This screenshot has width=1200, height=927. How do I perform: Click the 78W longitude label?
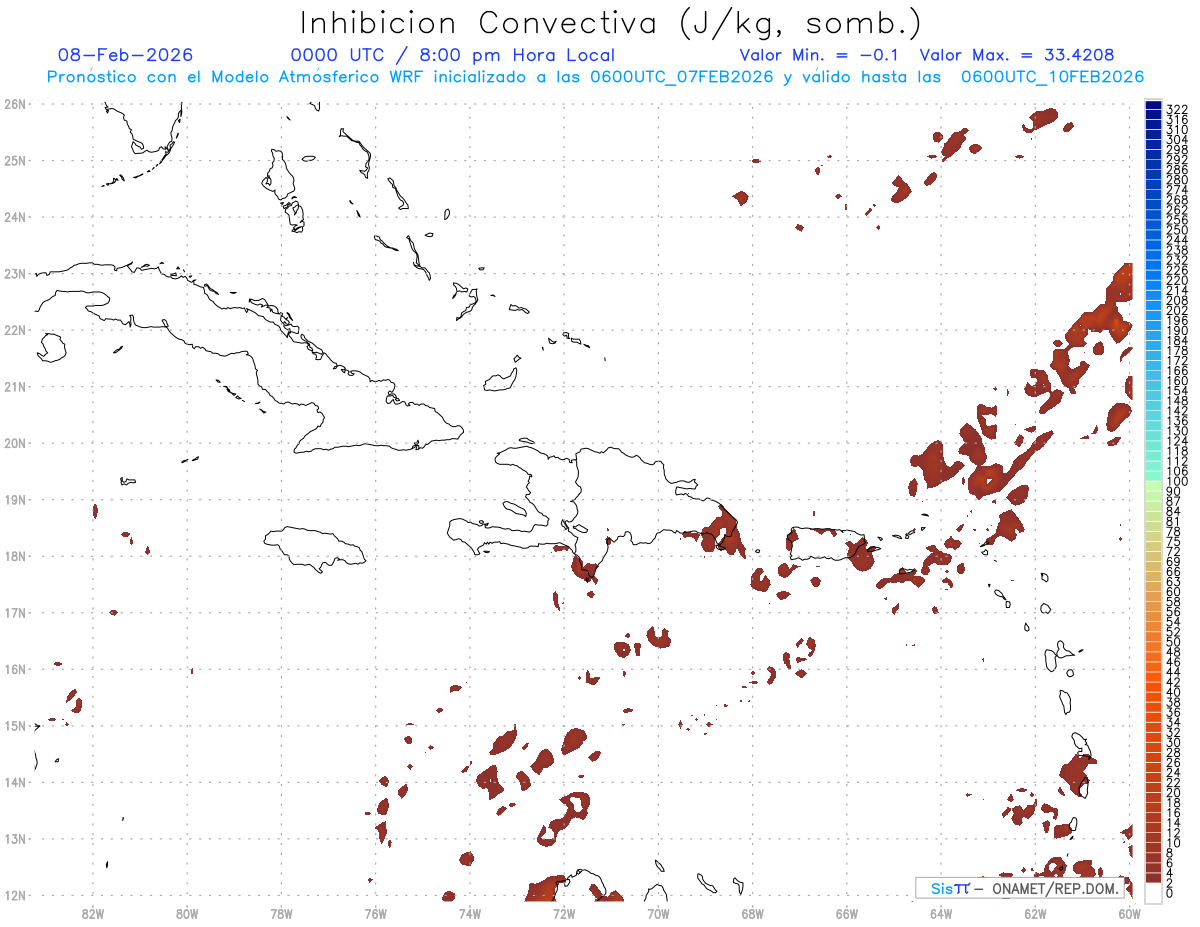(x=281, y=913)
